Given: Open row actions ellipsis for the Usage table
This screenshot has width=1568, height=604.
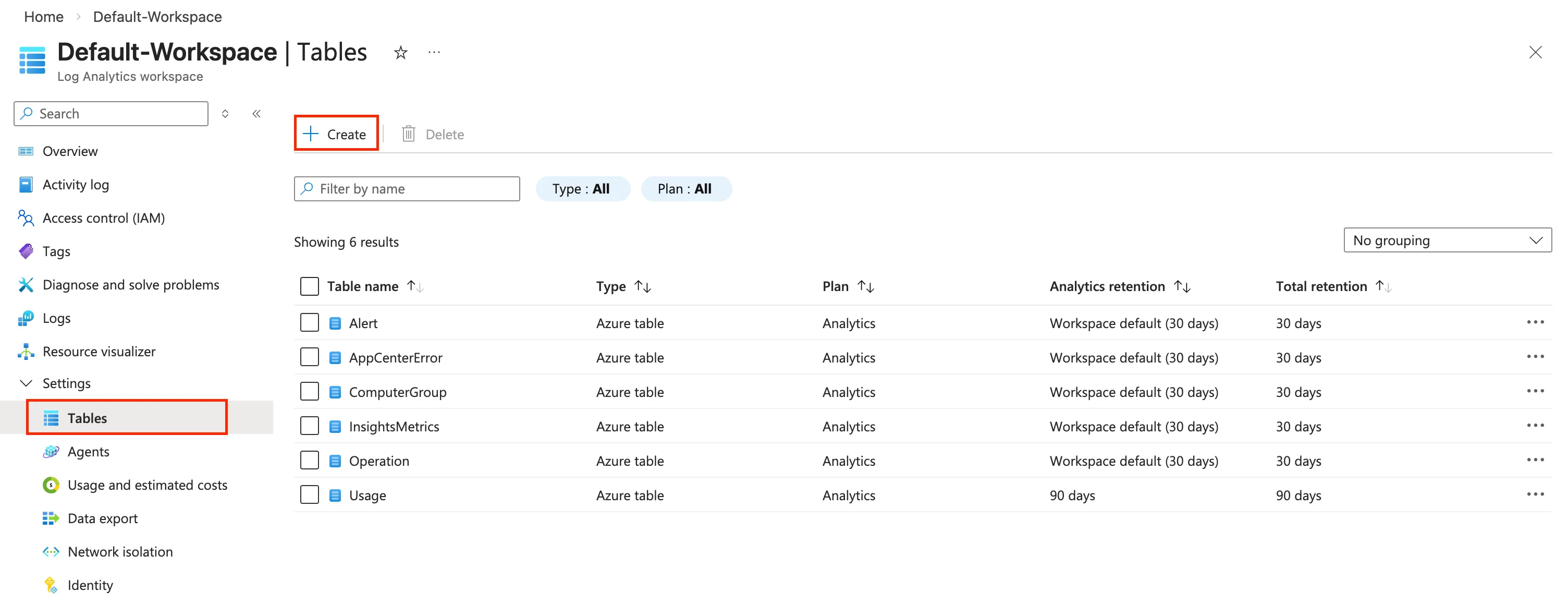Looking at the screenshot, I should click(x=1535, y=494).
